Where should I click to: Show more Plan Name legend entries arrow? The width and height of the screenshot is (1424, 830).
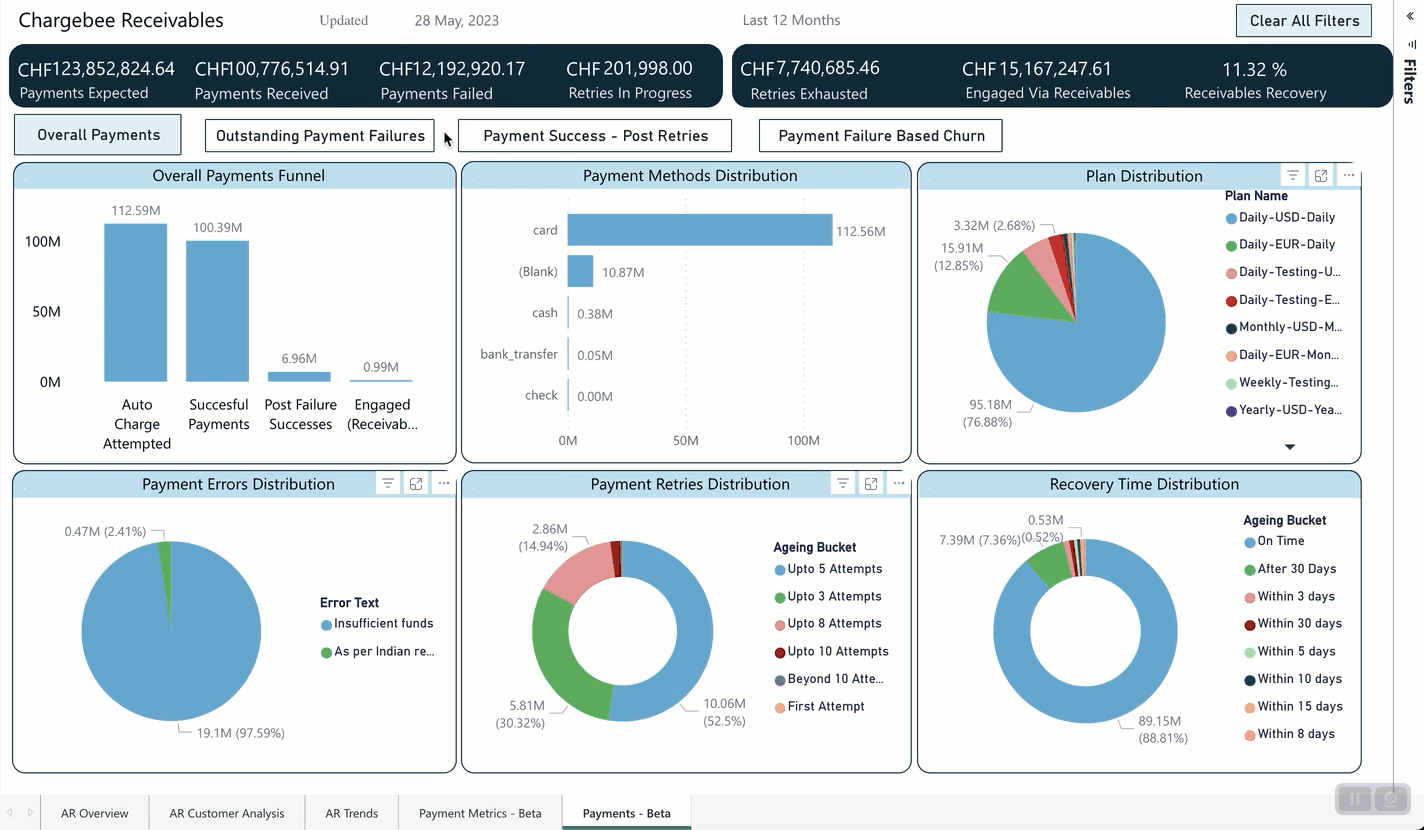[1290, 447]
